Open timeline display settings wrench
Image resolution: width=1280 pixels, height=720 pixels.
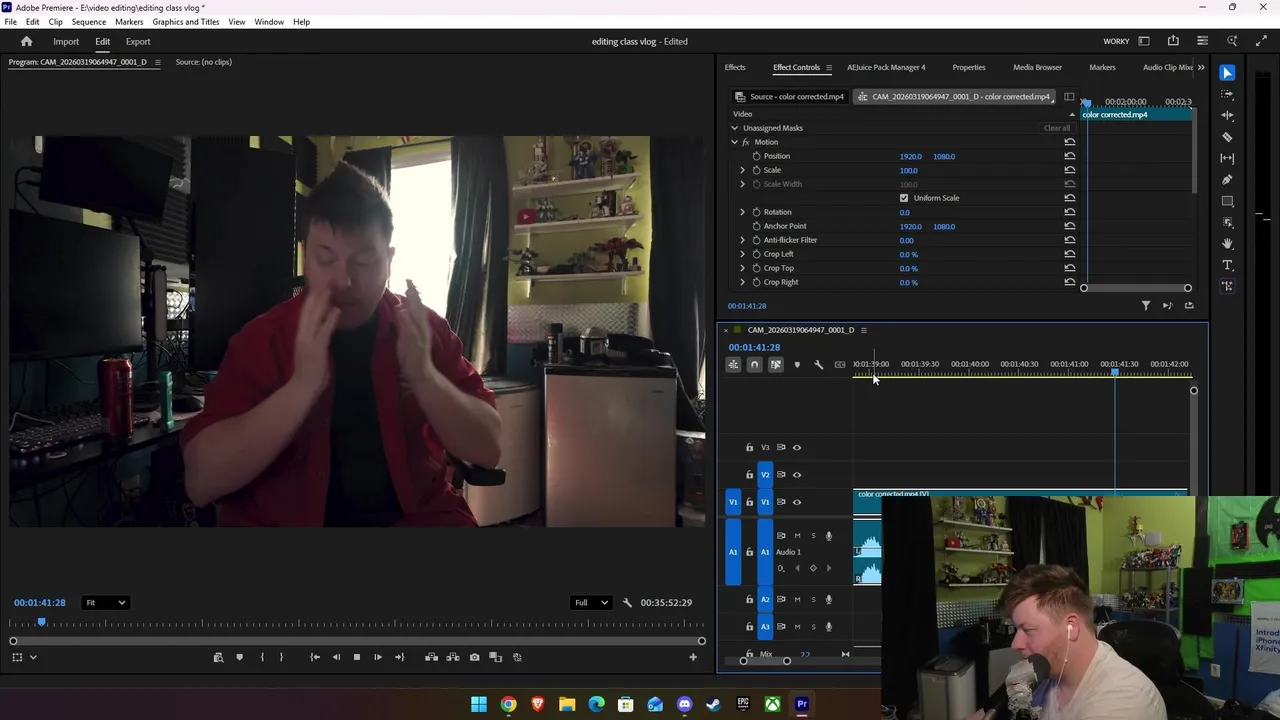coord(818,365)
